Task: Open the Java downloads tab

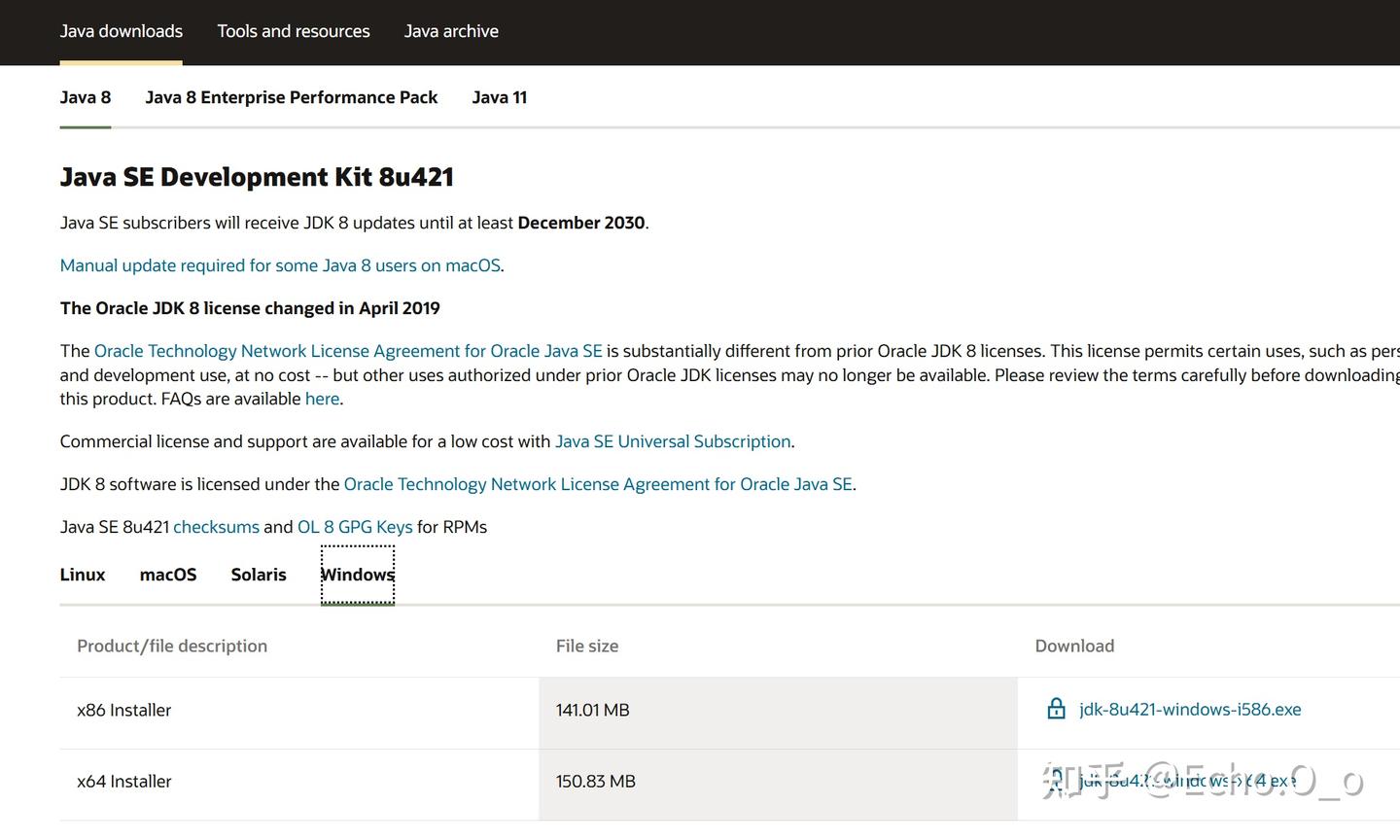Action: click(122, 31)
